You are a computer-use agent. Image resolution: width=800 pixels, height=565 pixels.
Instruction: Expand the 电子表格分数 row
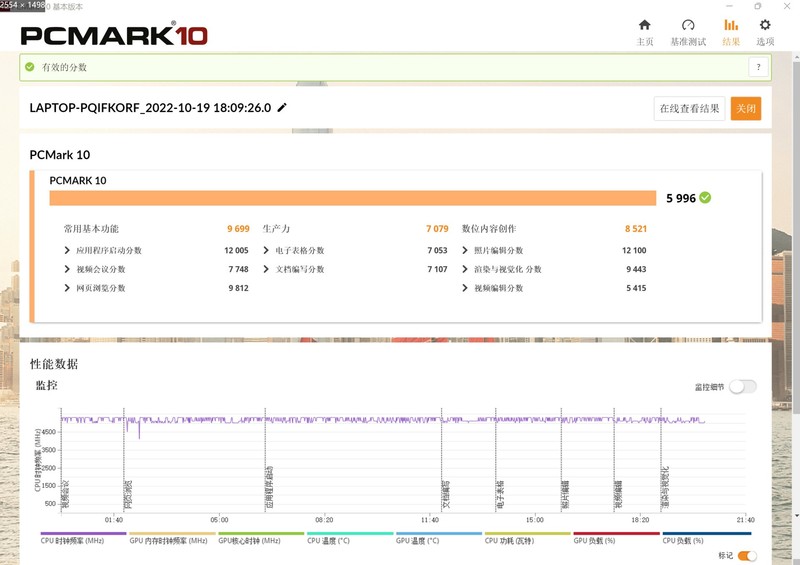[x=266, y=251]
